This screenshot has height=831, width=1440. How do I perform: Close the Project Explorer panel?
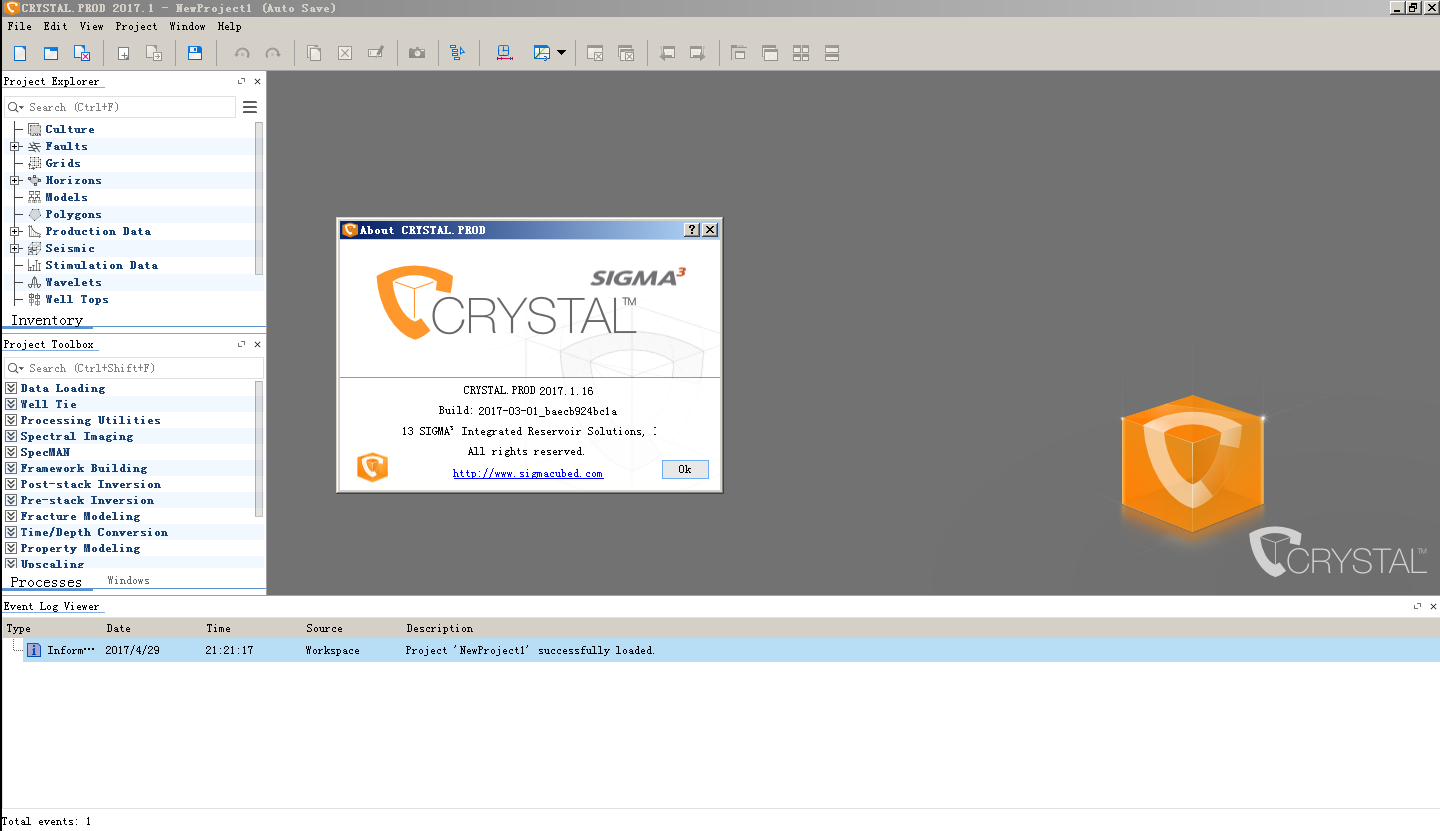(257, 81)
